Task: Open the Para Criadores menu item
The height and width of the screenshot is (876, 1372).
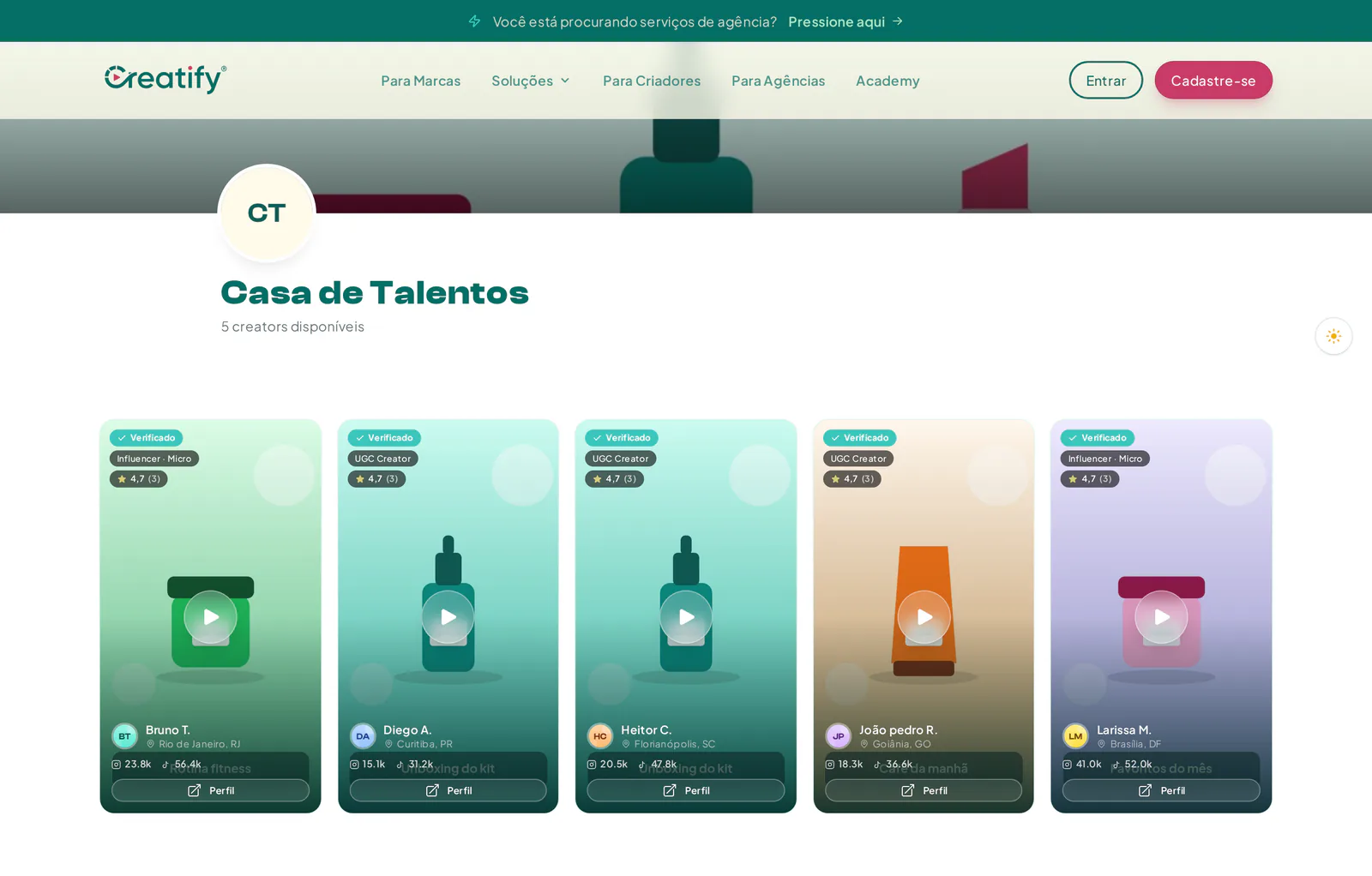Action: click(x=652, y=81)
